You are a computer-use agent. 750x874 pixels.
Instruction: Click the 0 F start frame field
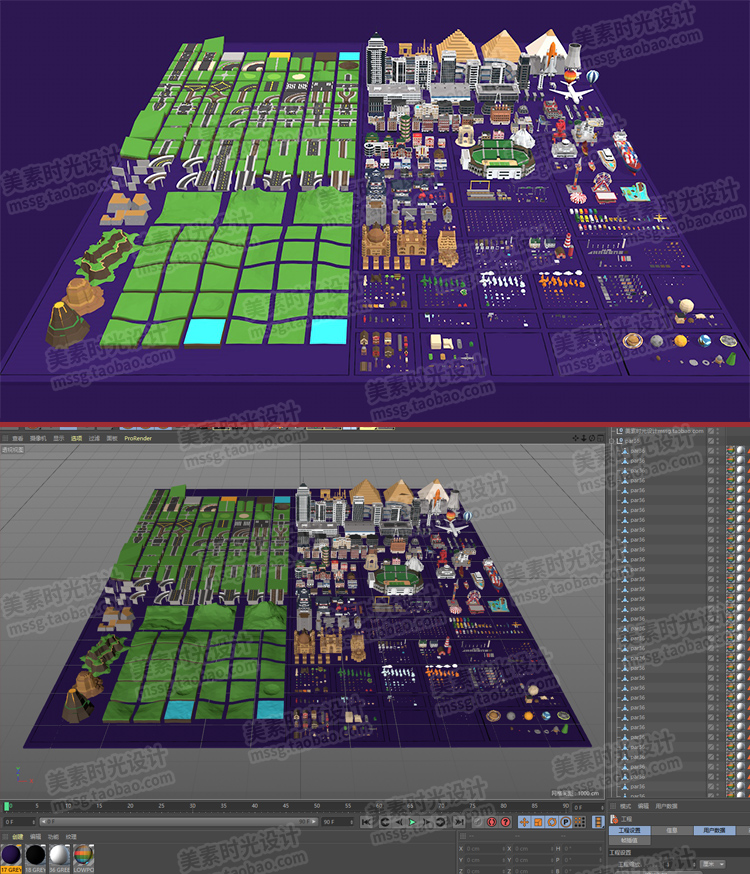click(x=18, y=822)
